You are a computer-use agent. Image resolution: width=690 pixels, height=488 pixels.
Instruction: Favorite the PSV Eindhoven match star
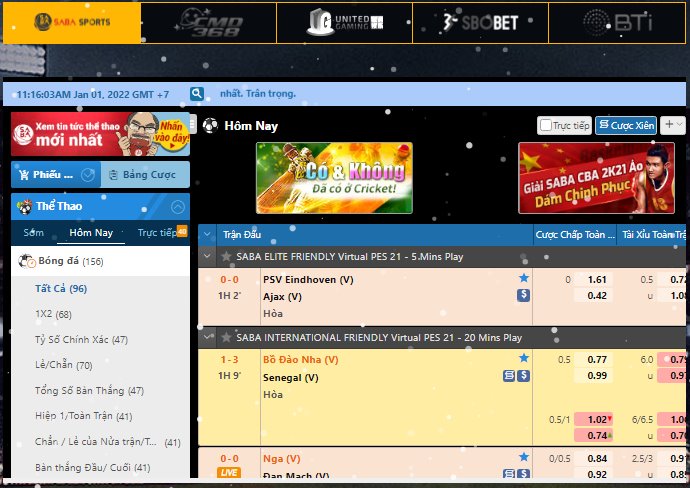tap(523, 278)
